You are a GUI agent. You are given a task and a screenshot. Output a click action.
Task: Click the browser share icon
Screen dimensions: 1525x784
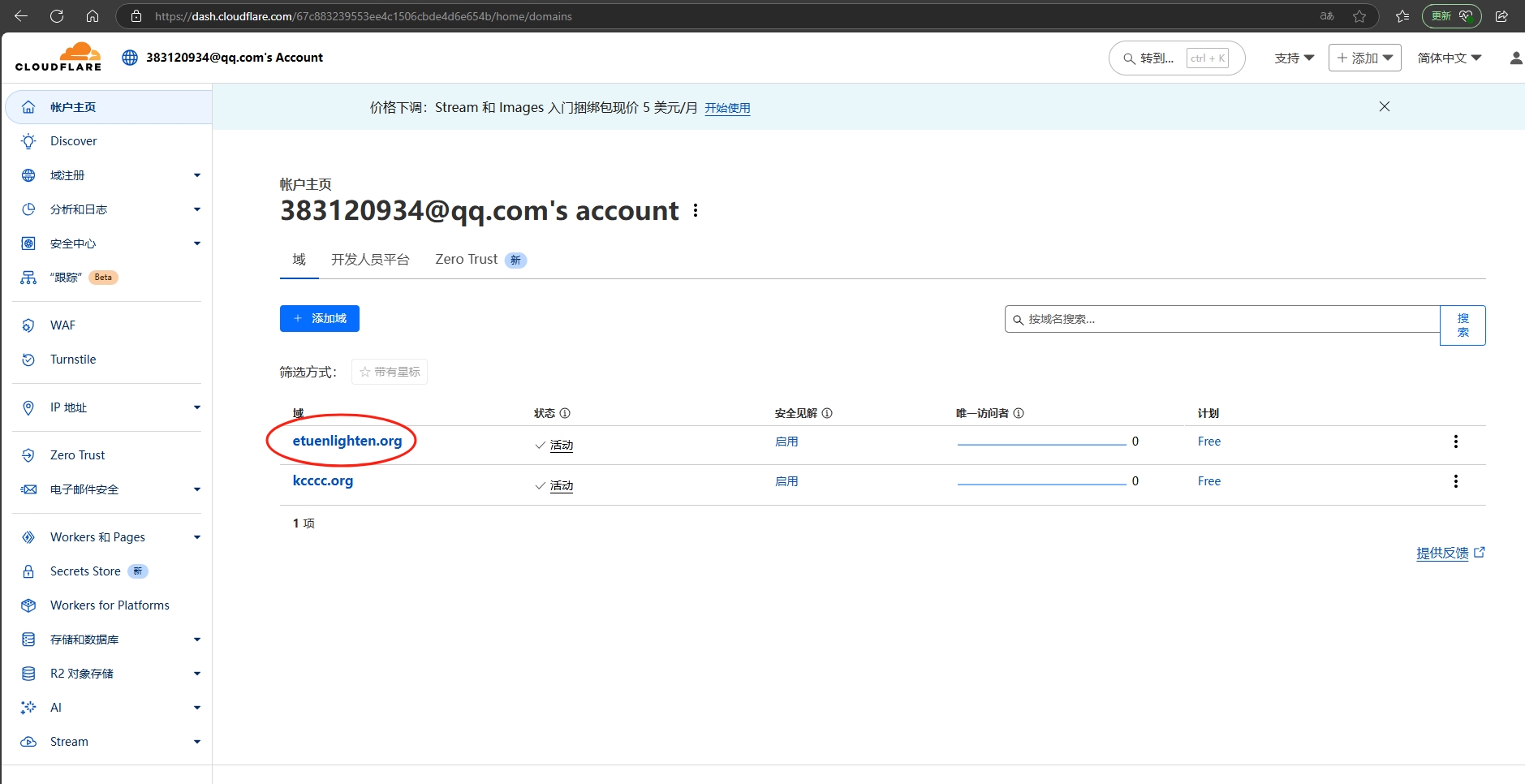(1501, 15)
